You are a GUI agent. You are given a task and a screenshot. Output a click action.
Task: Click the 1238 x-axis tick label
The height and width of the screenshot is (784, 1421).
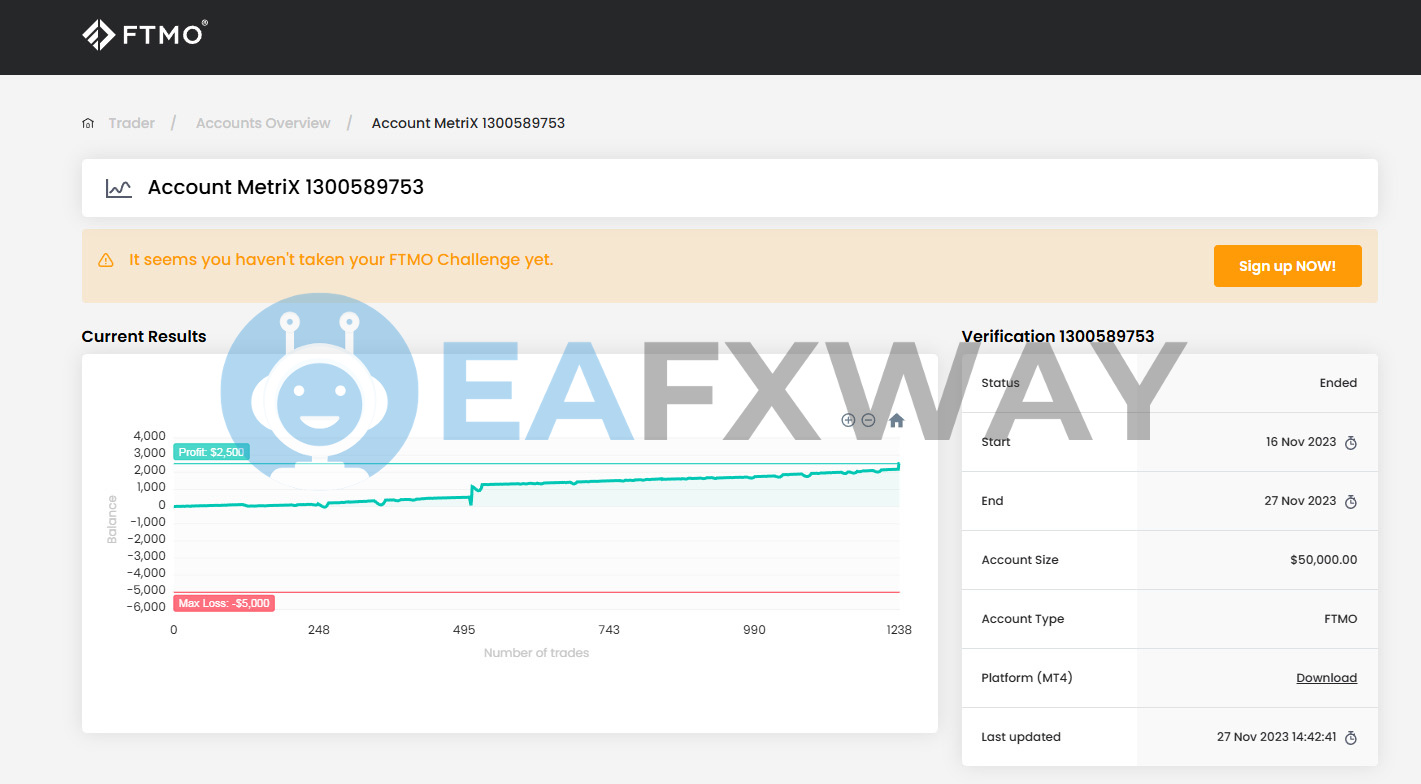pos(899,630)
